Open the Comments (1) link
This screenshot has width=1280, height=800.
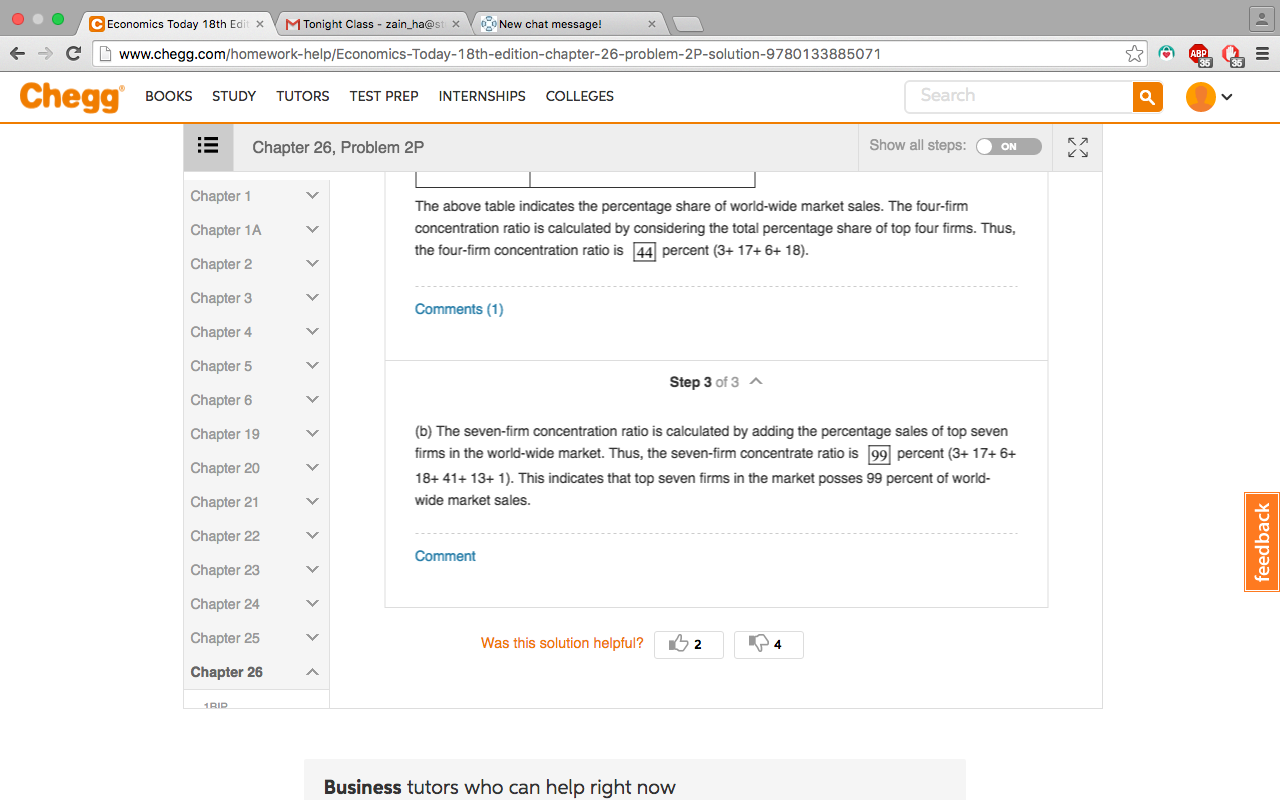coord(459,309)
